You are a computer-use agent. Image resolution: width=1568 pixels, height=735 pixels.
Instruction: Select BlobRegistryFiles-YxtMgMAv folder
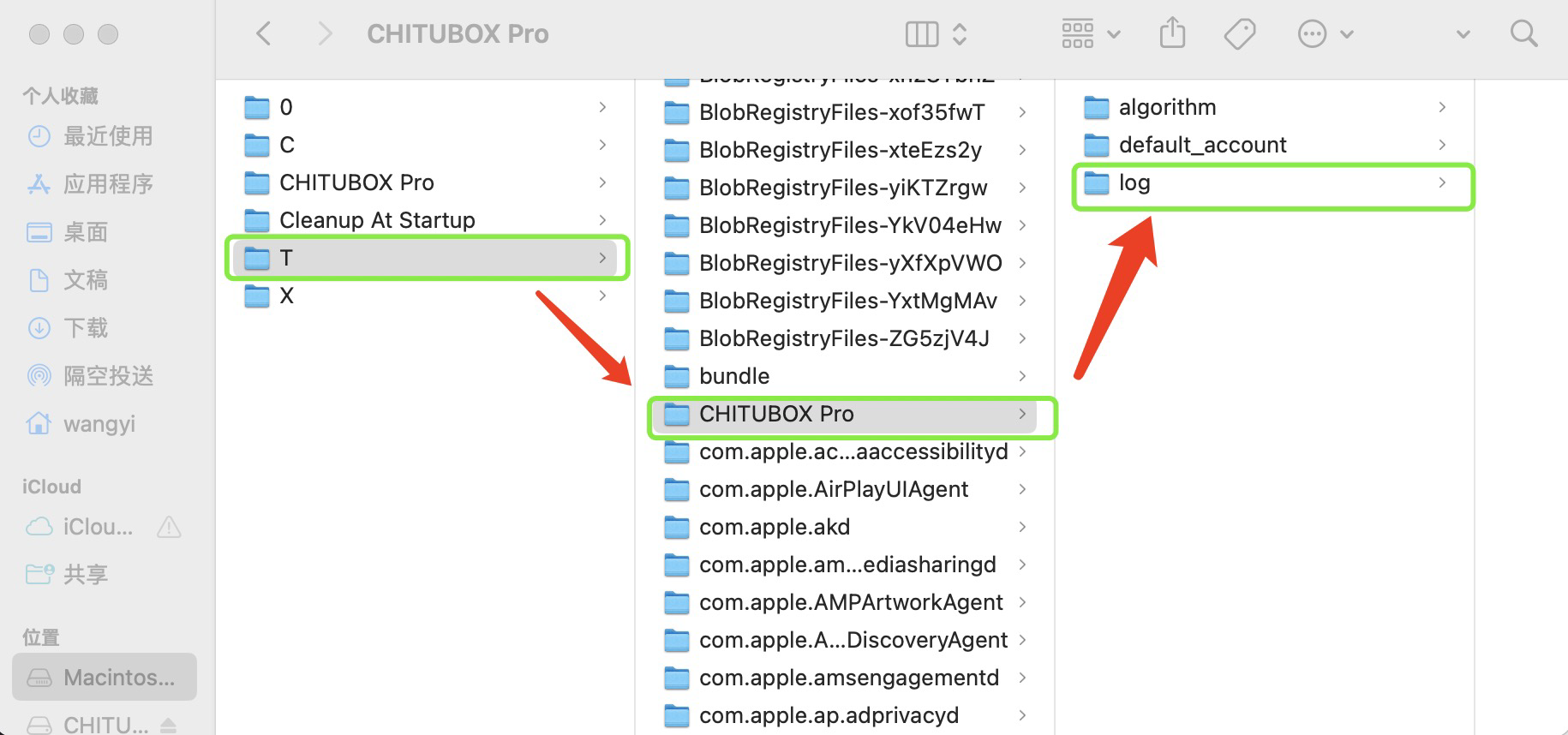point(845,301)
